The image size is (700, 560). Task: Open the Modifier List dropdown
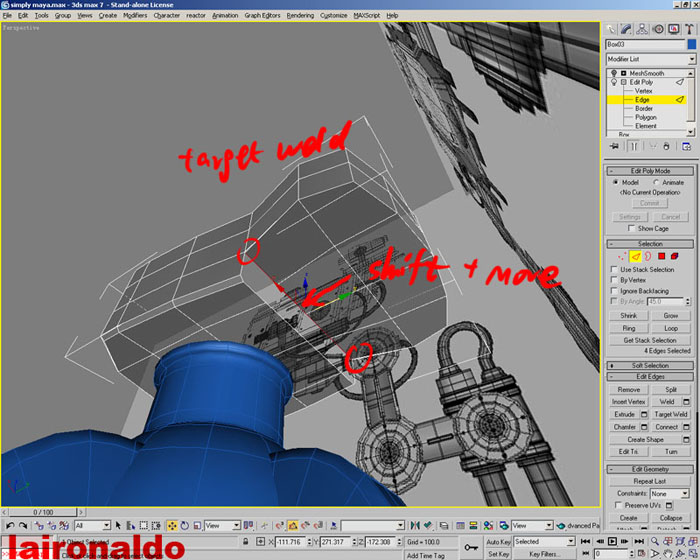pos(648,59)
